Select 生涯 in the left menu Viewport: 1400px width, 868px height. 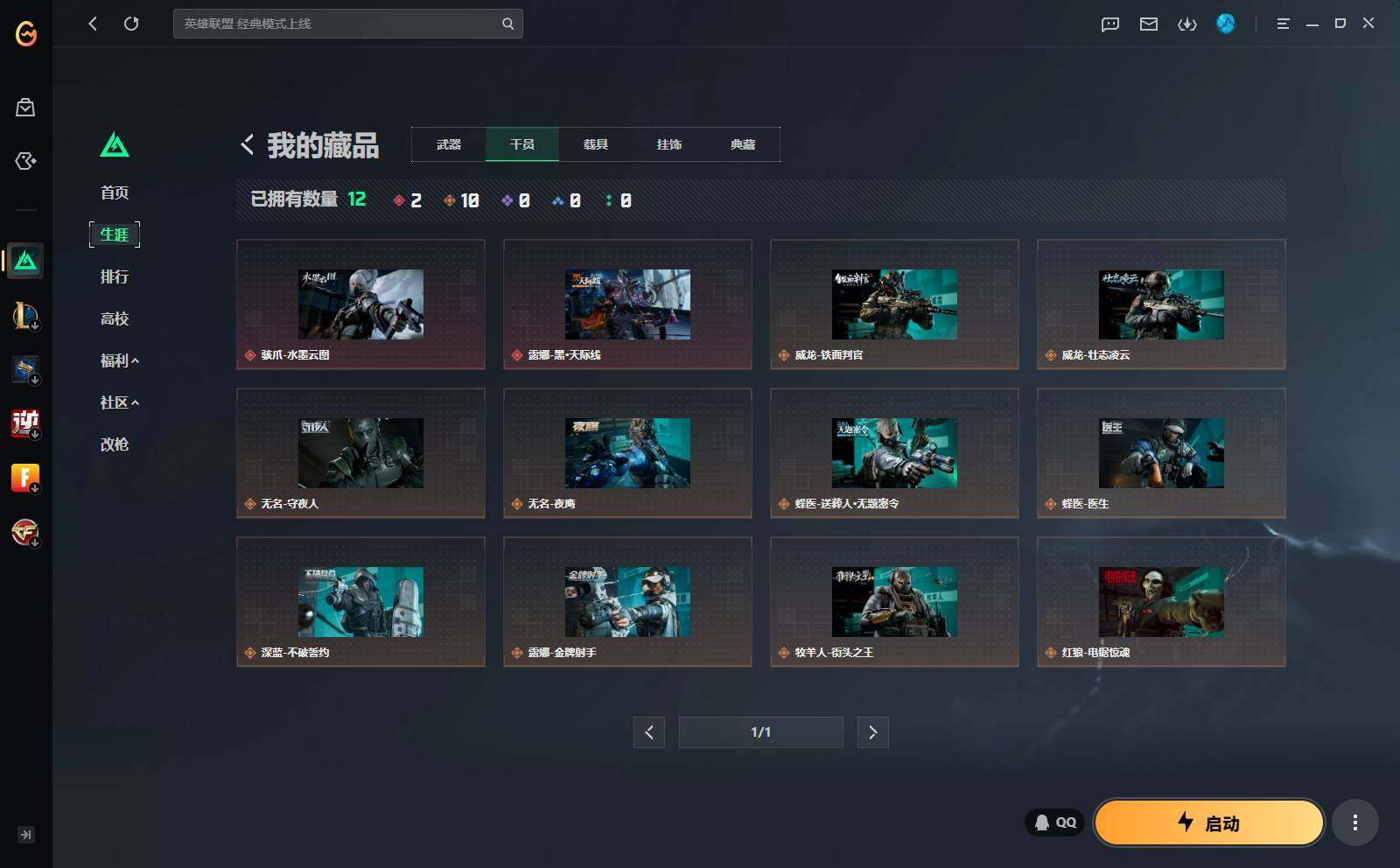pyautogui.click(x=115, y=234)
